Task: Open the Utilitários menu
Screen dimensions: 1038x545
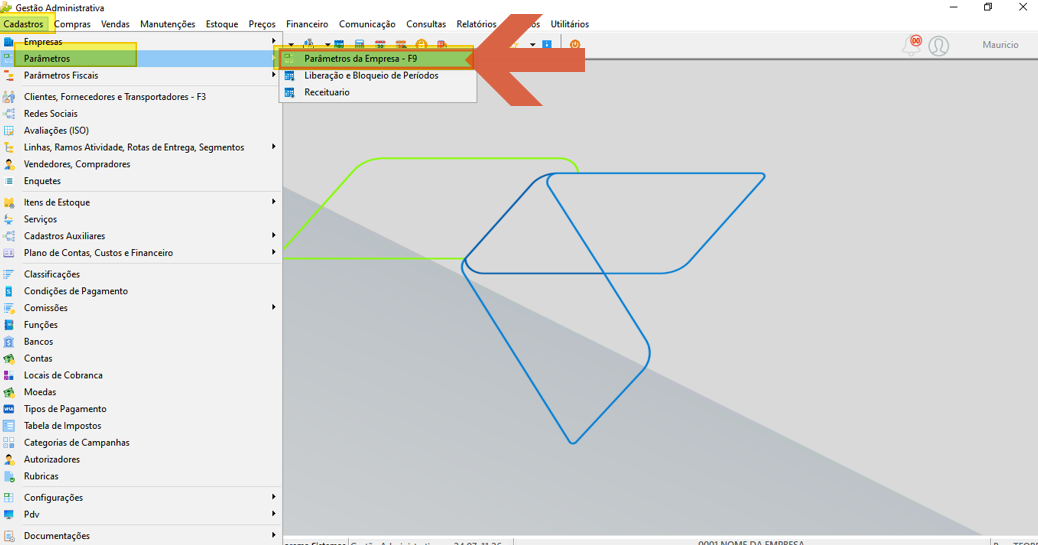Action: [x=569, y=24]
